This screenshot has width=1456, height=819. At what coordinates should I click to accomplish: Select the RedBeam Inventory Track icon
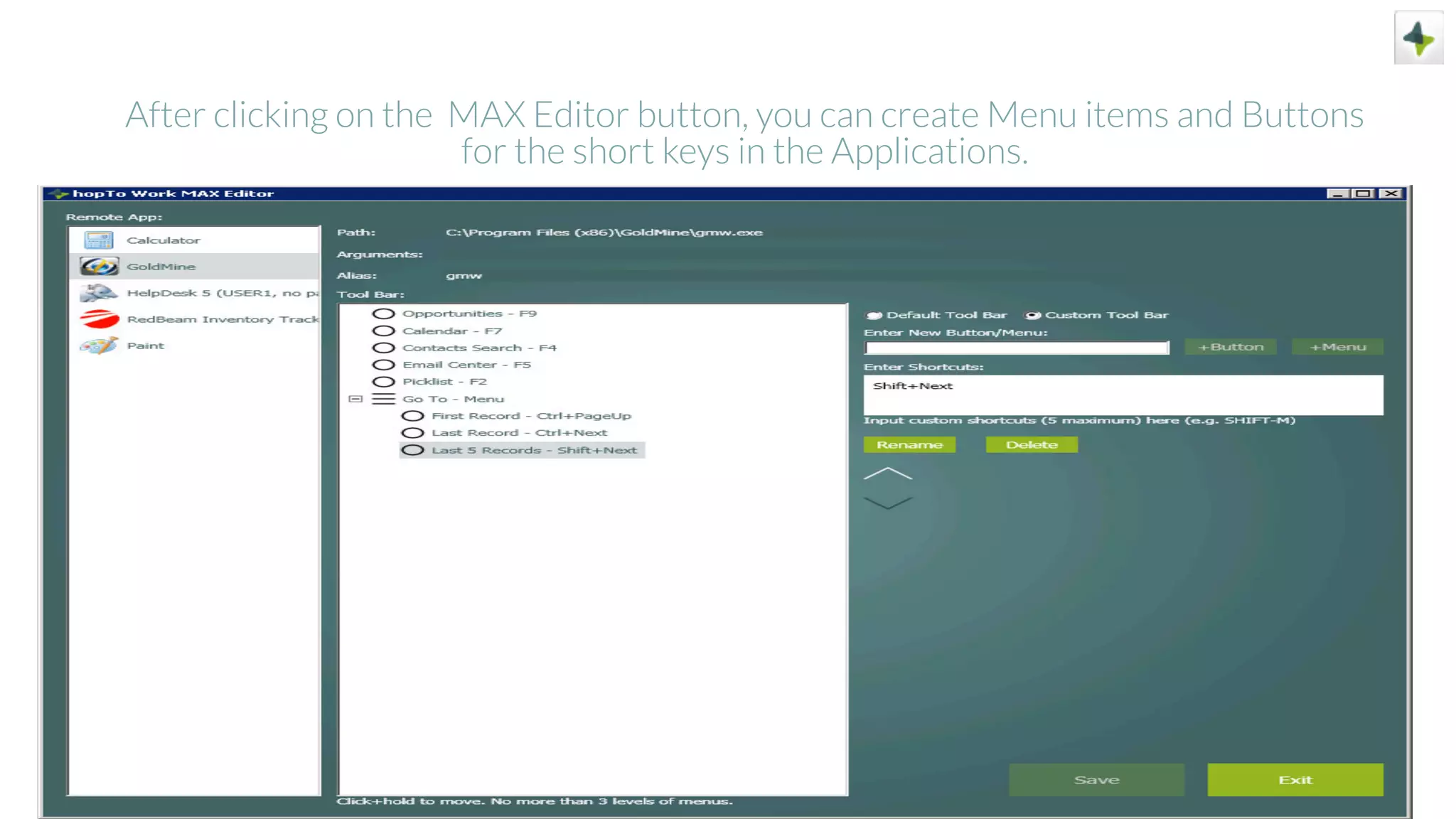[x=99, y=319]
